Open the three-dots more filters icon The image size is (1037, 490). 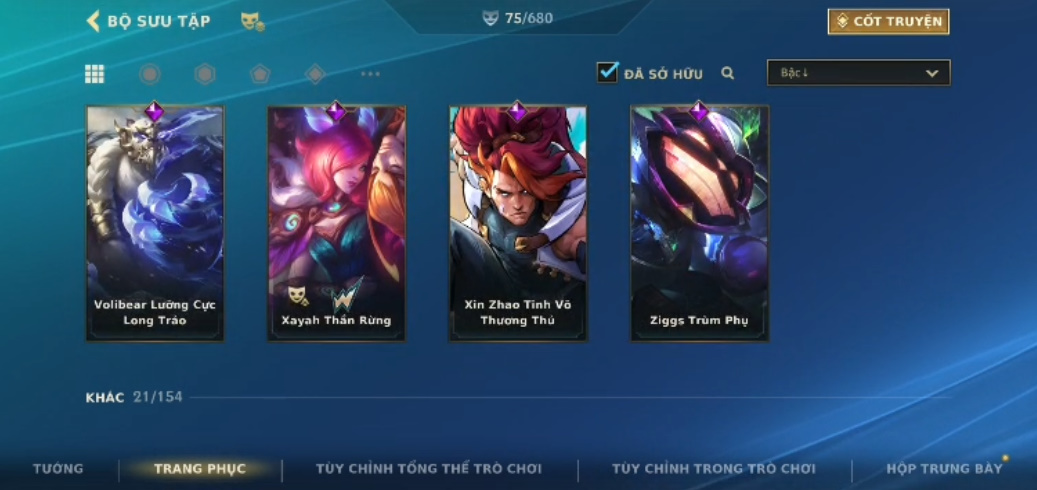point(370,74)
